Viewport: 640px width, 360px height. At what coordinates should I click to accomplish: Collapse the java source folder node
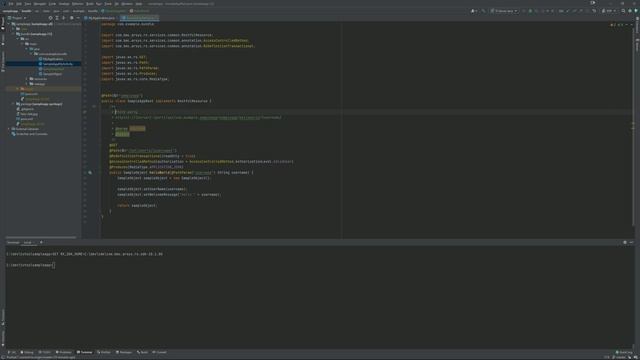tap(27, 49)
